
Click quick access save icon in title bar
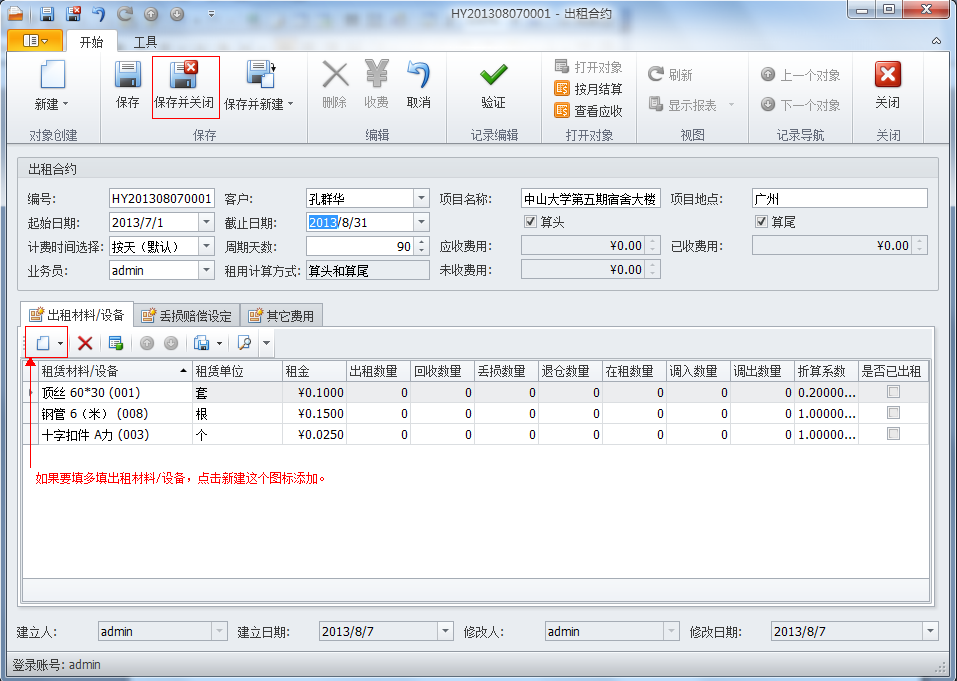47,13
